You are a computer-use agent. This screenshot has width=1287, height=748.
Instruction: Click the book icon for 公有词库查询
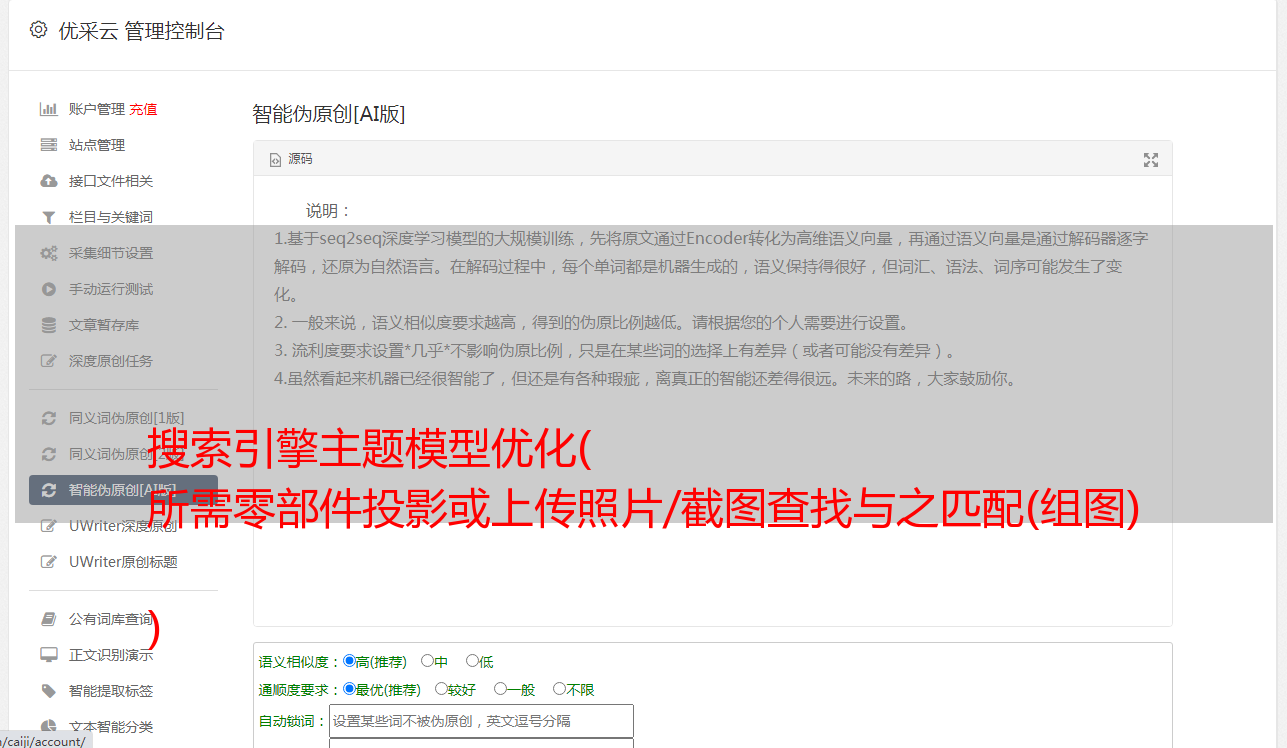pyautogui.click(x=48, y=619)
